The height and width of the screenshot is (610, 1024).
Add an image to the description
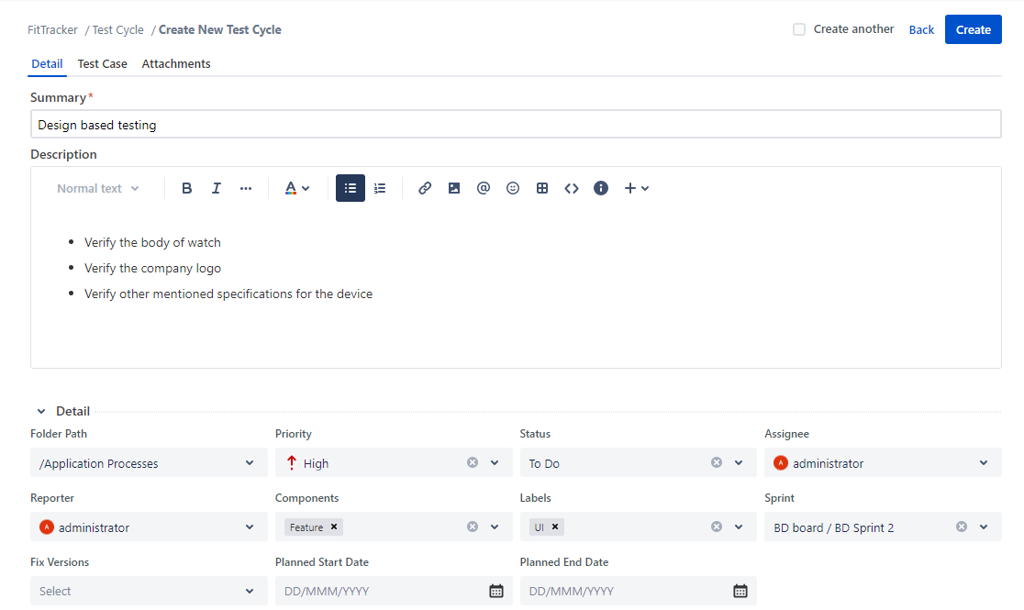(454, 188)
